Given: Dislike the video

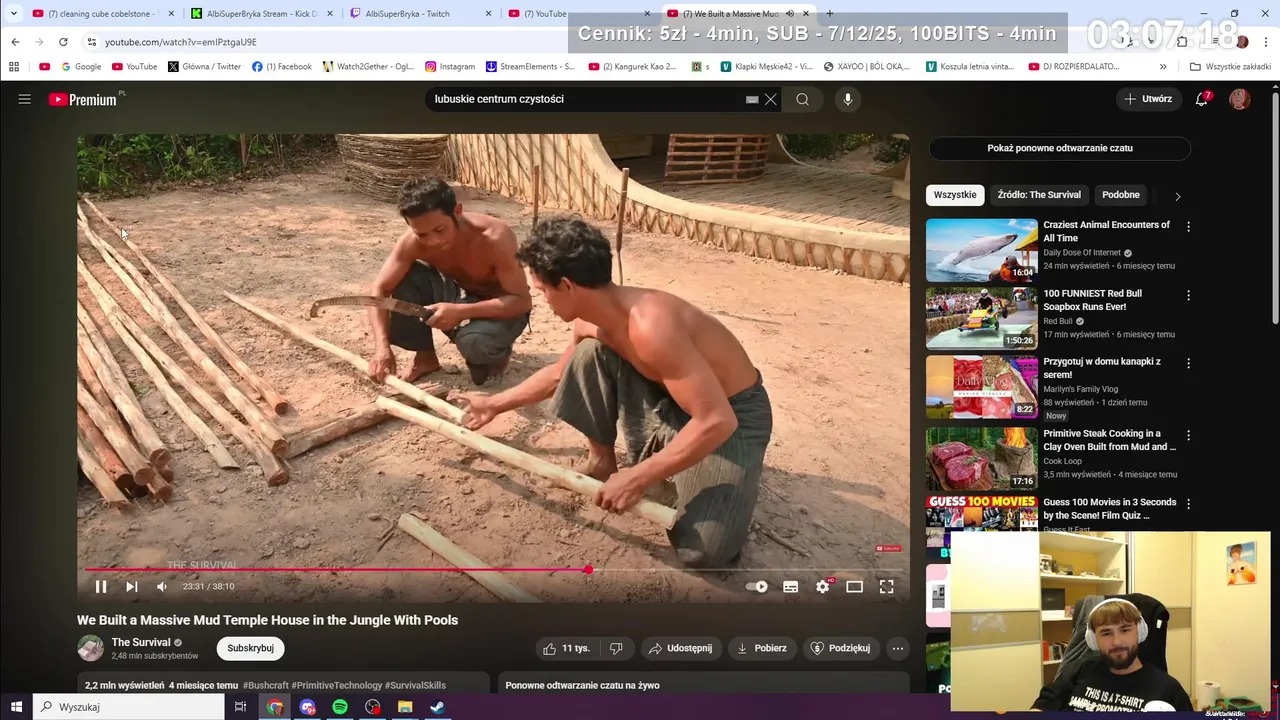Looking at the screenshot, I should click(616, 648).
